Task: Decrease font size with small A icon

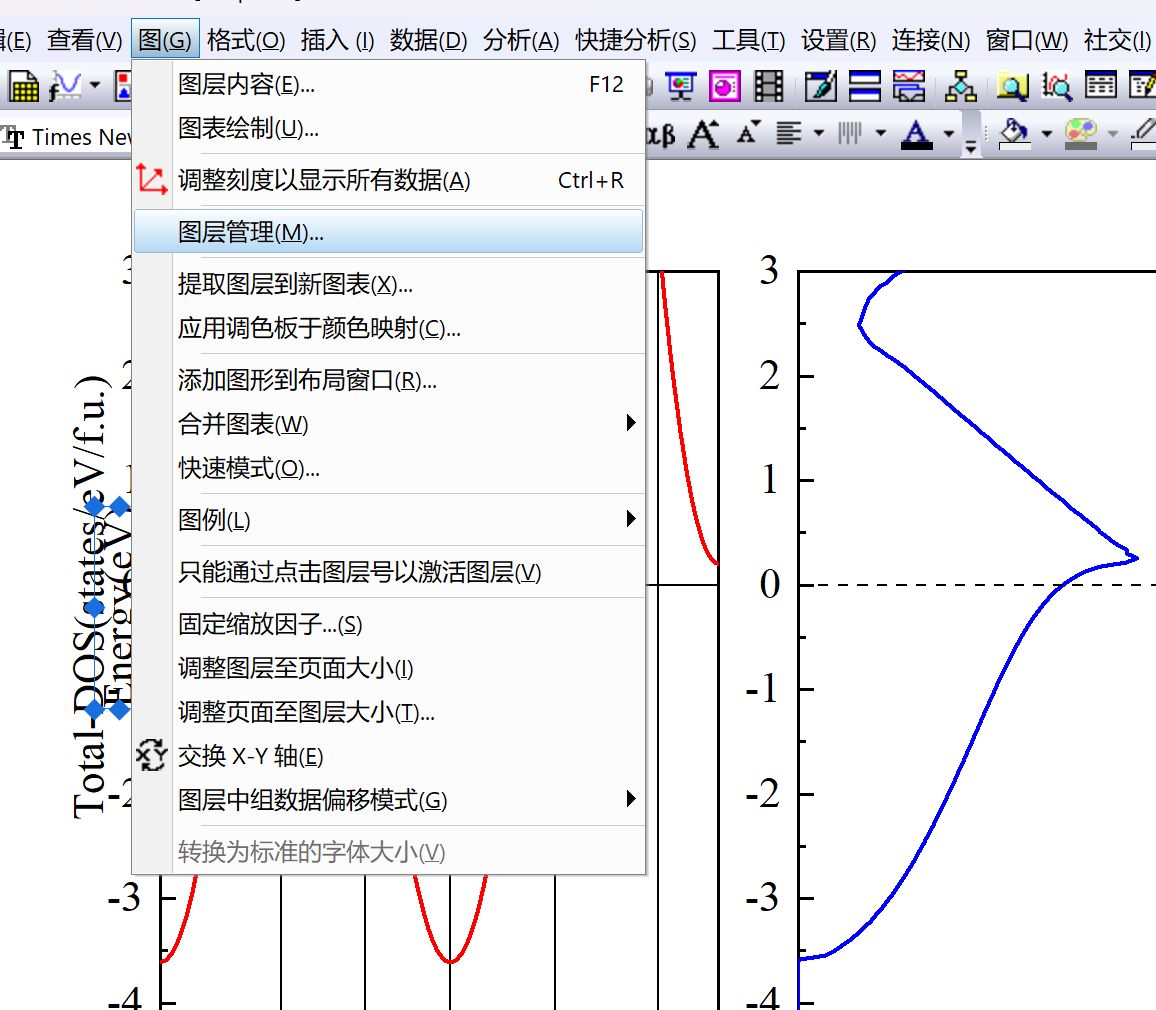Action: 748,133
